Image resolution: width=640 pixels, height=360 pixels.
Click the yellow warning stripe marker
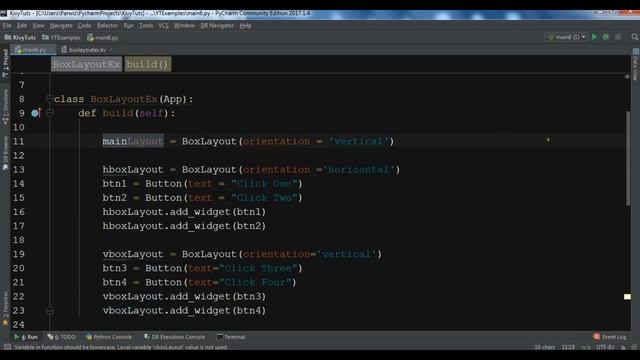pyautogui.click(x=627, y=297)
